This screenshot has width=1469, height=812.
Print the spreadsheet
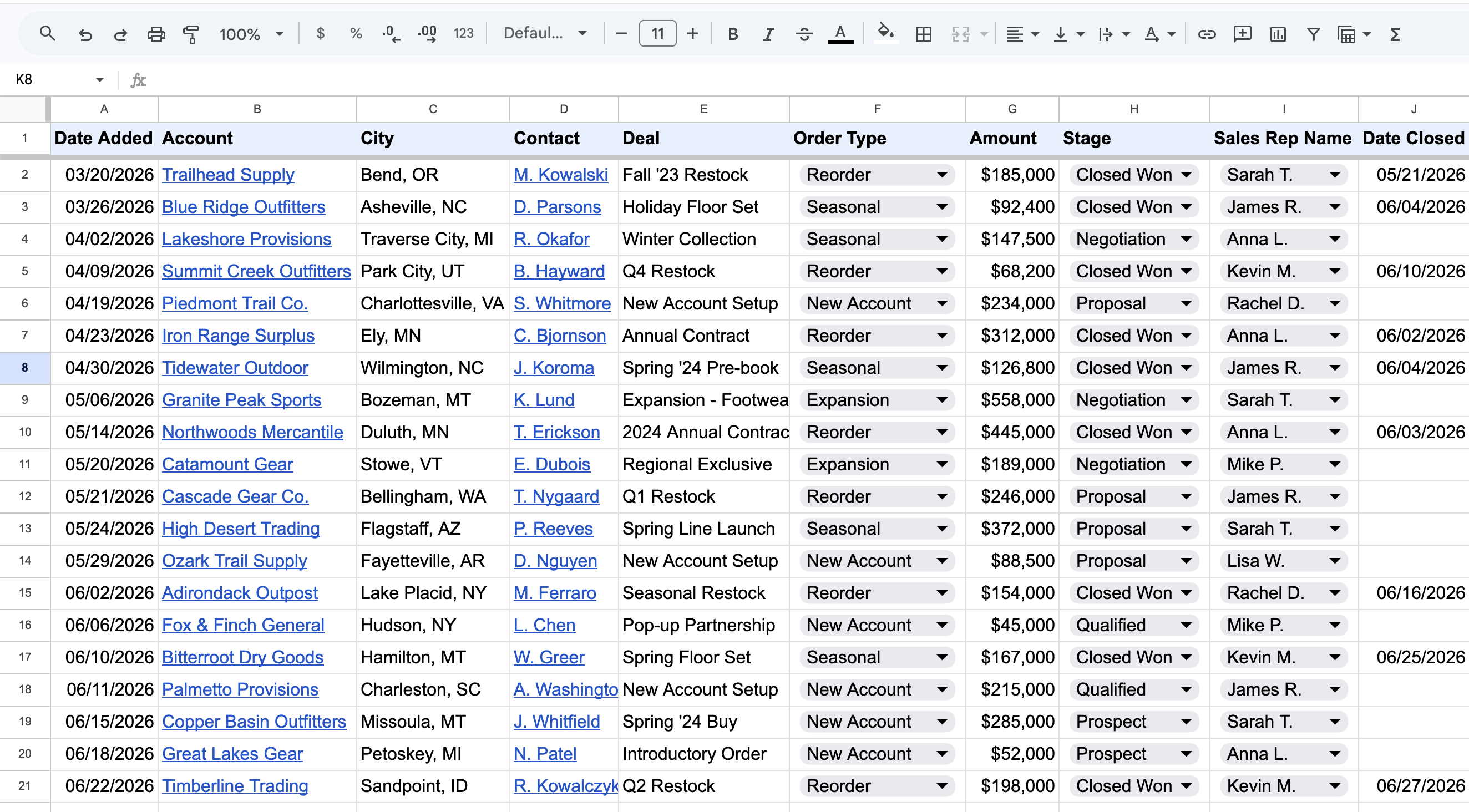coord(156,34)
